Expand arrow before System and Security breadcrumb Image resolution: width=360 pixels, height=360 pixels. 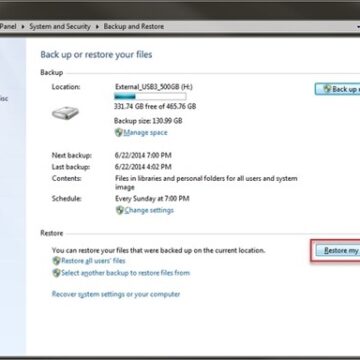(23, 27)
